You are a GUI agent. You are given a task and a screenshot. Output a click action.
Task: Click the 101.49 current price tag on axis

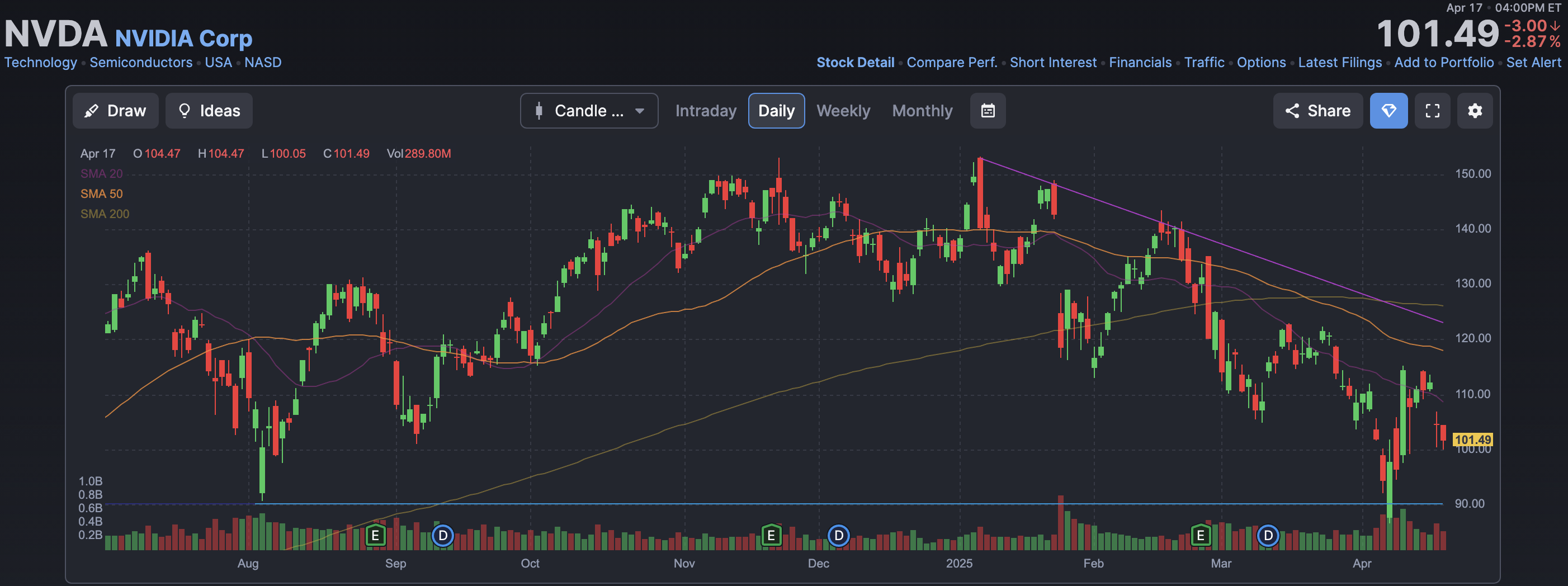point(1472,439)
